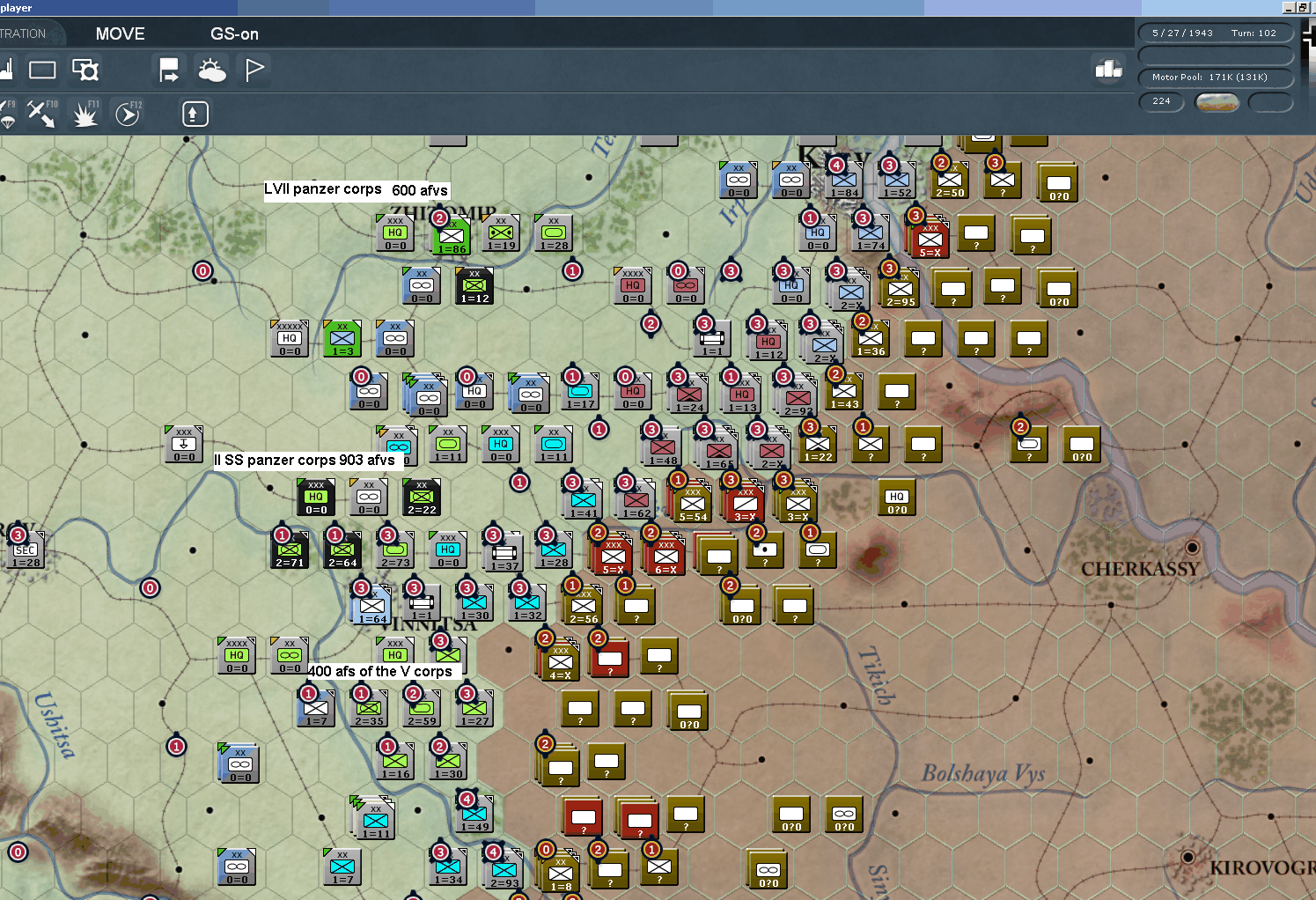Screen dimensions: 1316x900
Task: Open the screen settings gear icon
Action: pos(85,70)
